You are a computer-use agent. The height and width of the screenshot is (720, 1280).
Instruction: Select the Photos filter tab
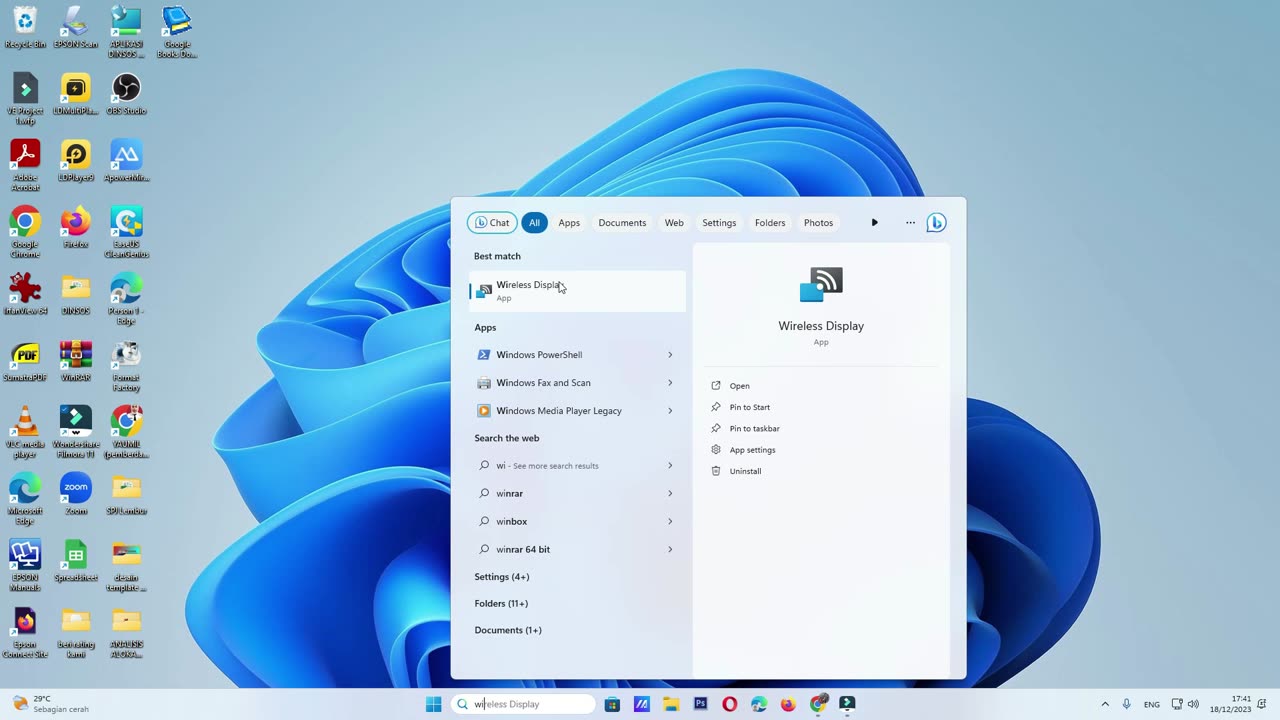click(818, 223)
